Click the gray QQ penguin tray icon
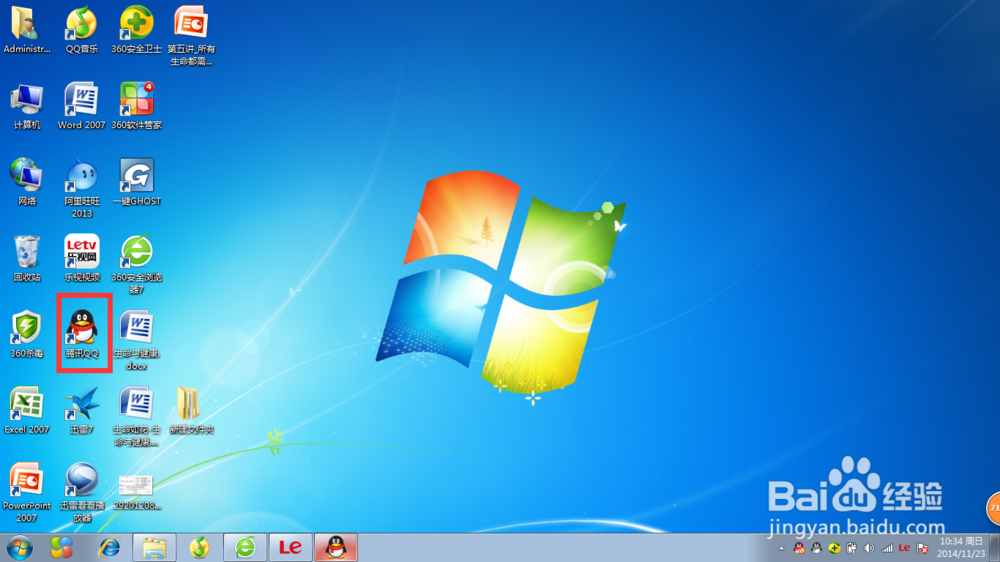The image size is (1000, 562). pyautogui.click(x=816, y=548)
